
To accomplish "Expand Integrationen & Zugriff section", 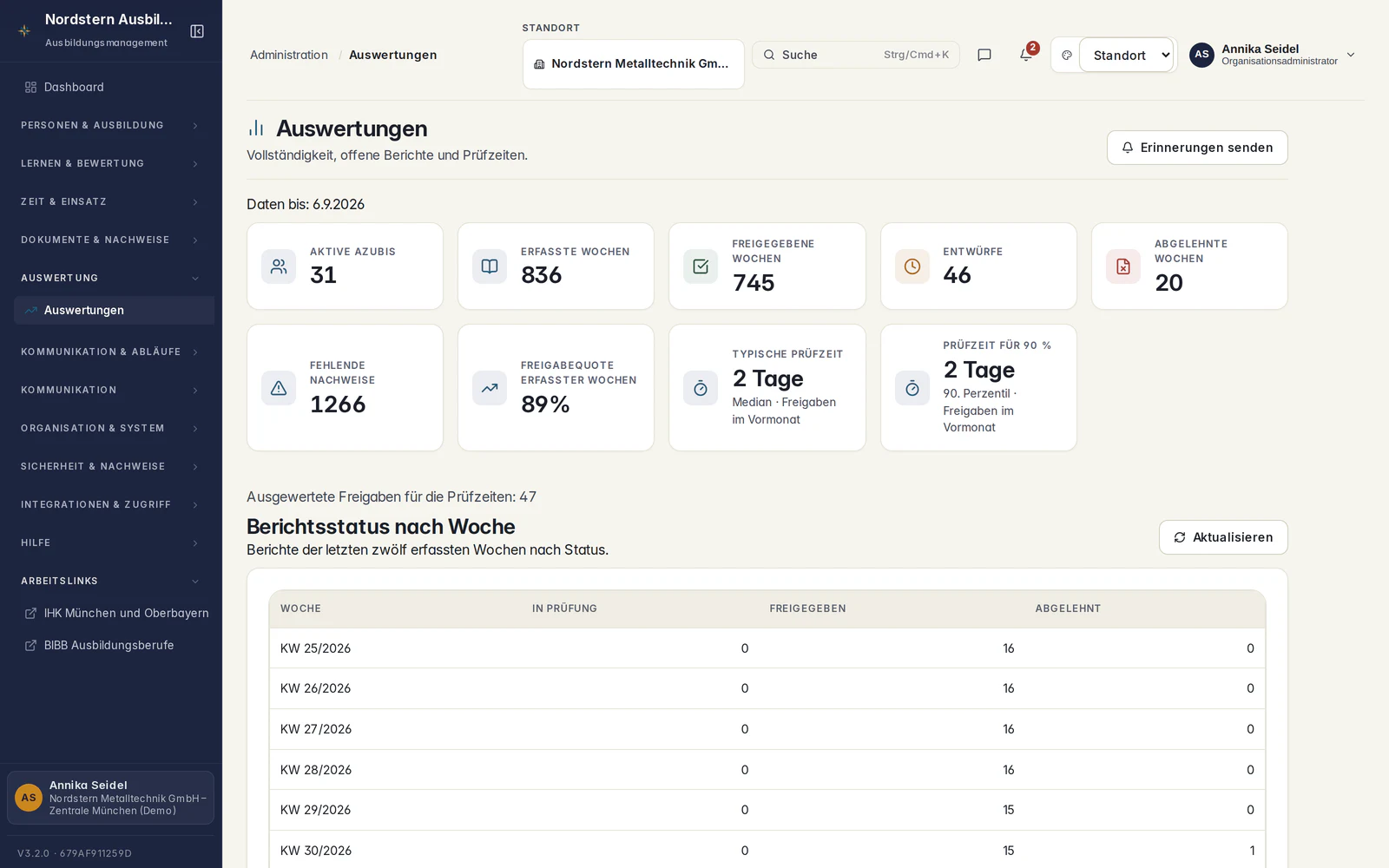I will [x=111, y=504].
